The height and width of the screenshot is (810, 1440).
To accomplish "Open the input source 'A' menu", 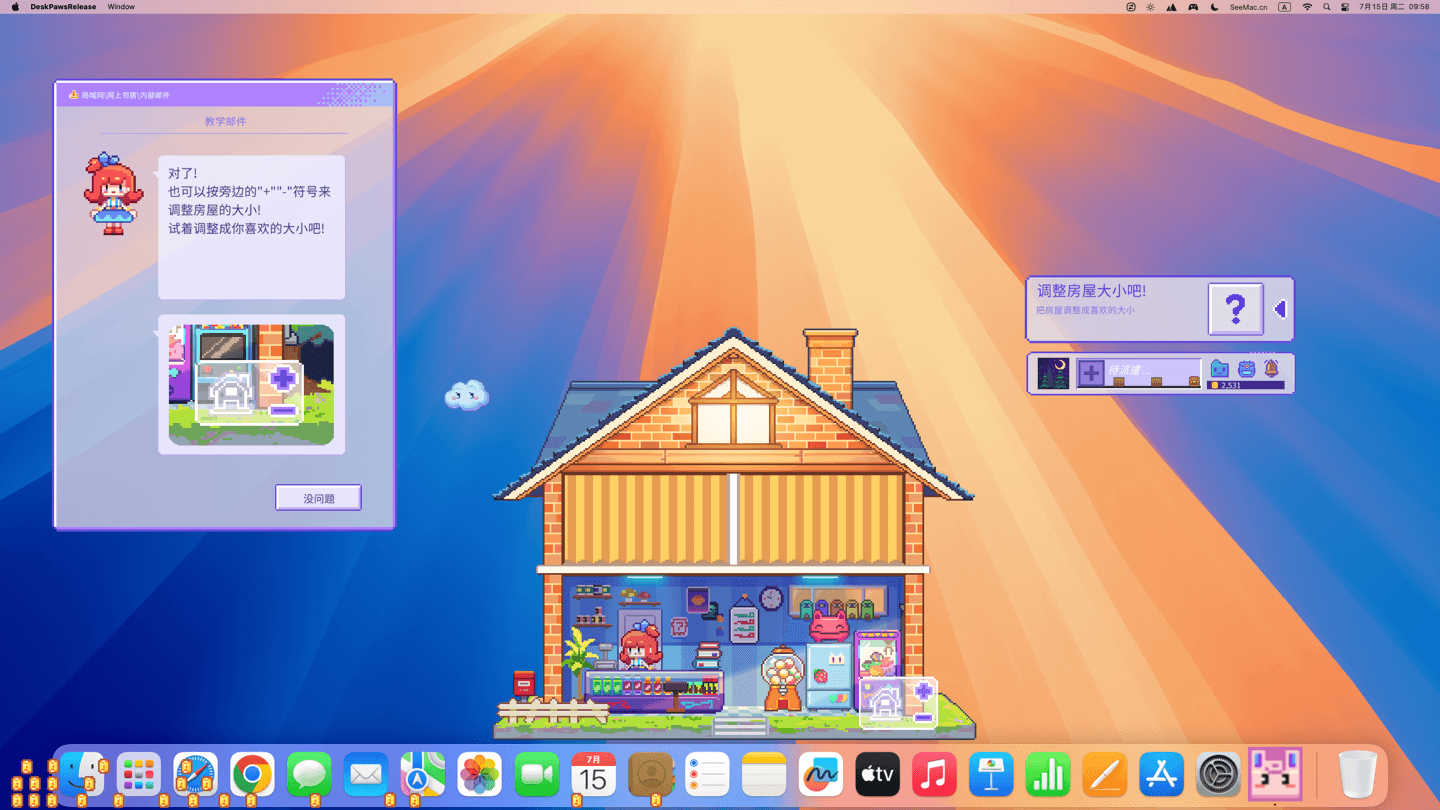I will click(x=1284, y=7).
